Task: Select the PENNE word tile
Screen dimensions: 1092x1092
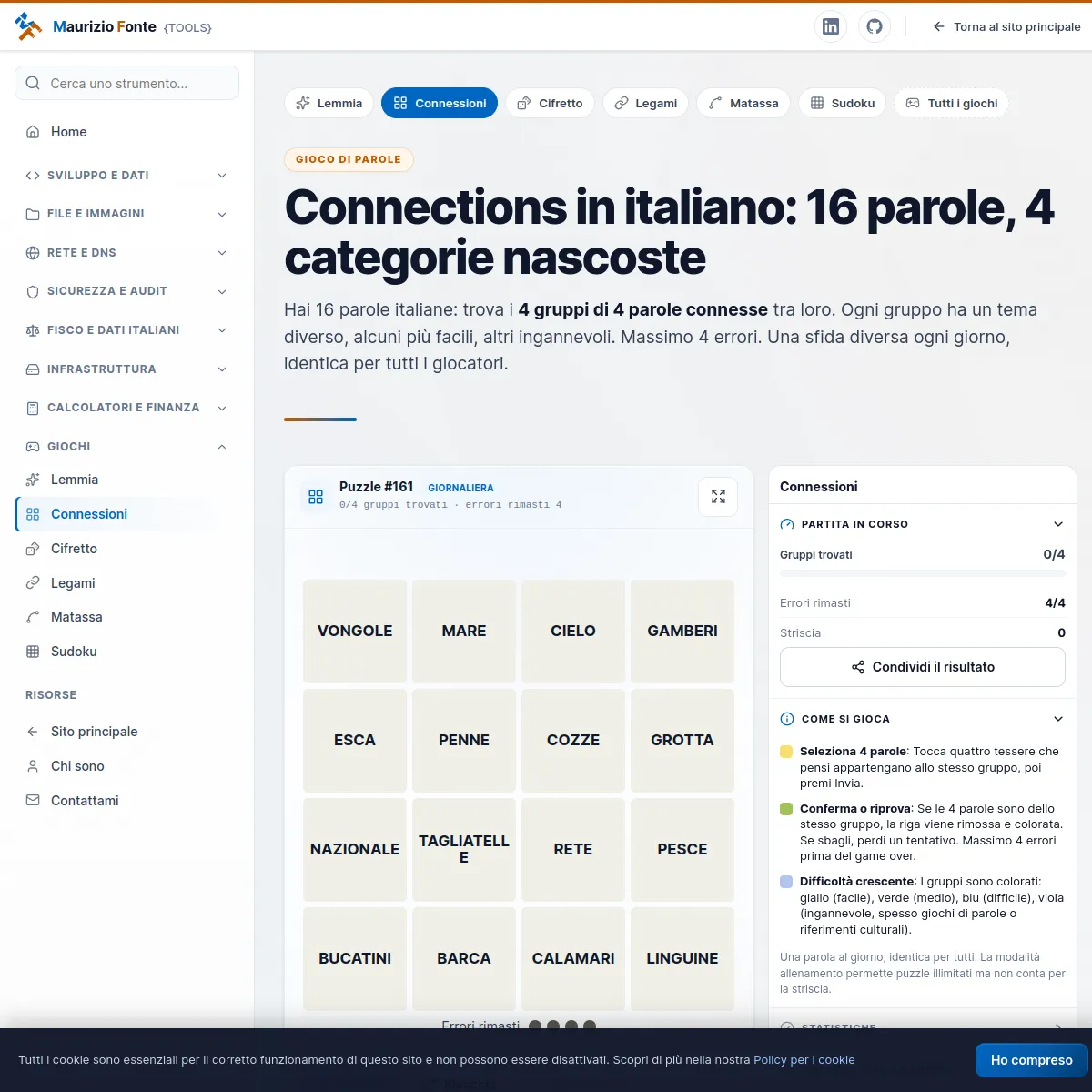Action: pyautogui.click(x=464, y=740)
